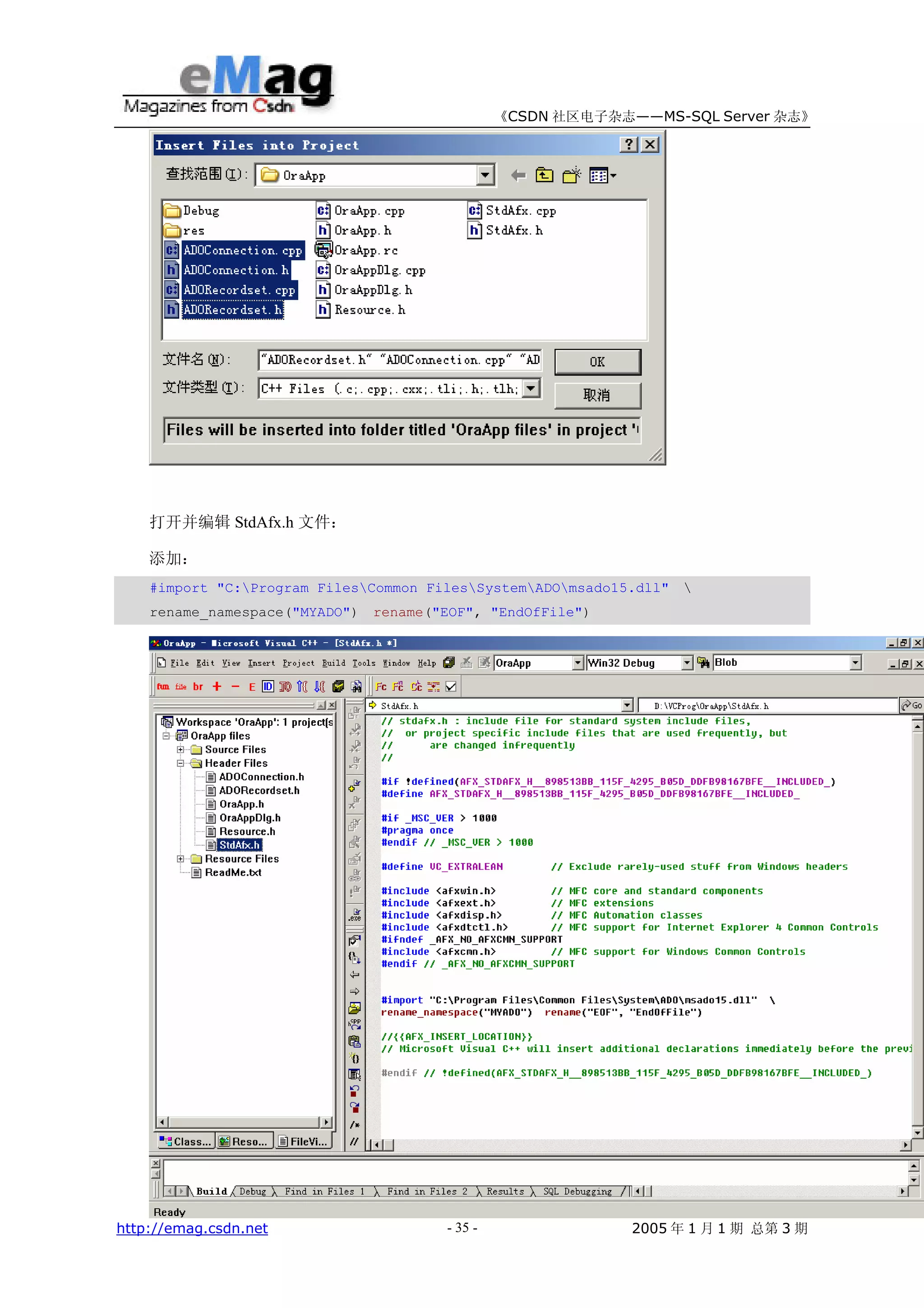Select ReadMe.txt in the workspace tree
The height and width of the screenshot is (1308, 924).
pyautogui.click(x=233, y=872)
